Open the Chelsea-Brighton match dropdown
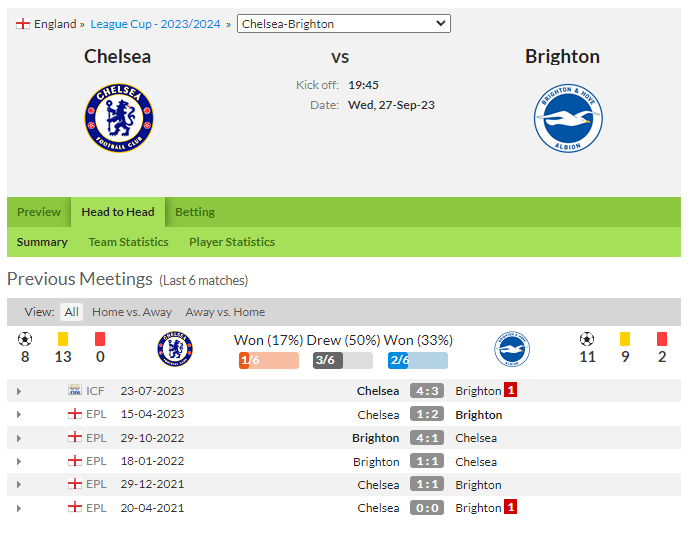Image resolution: width=690 pixels, height=543 pixels. pos(344,24)
